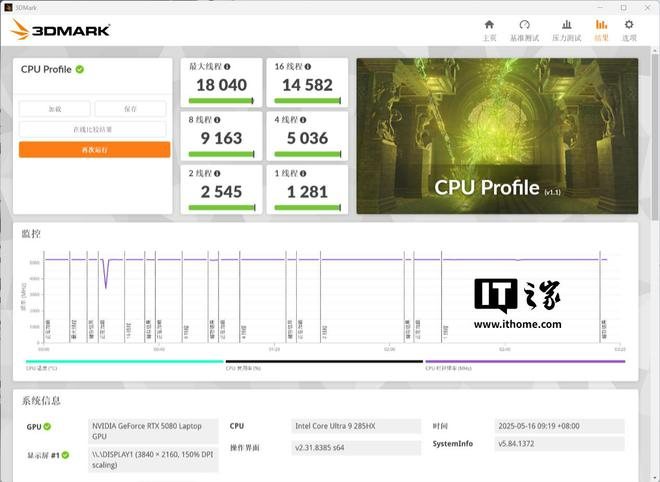Open the Options gear icon
Image resolution: width=660 pixels, height=482 pixels.
tap(629, 25)
